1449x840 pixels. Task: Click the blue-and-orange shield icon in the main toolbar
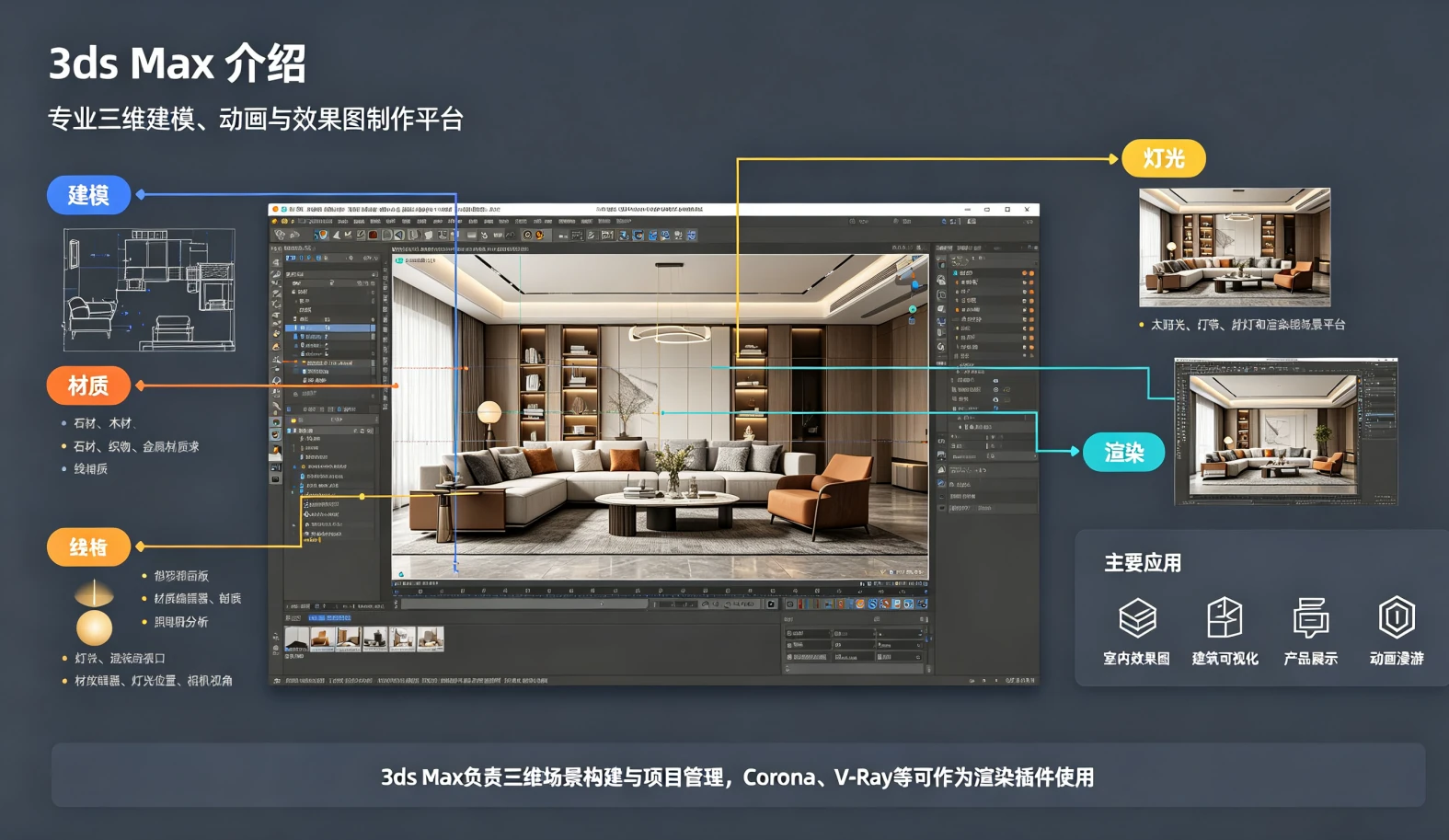pyautogui.click(x=322, y=236)
